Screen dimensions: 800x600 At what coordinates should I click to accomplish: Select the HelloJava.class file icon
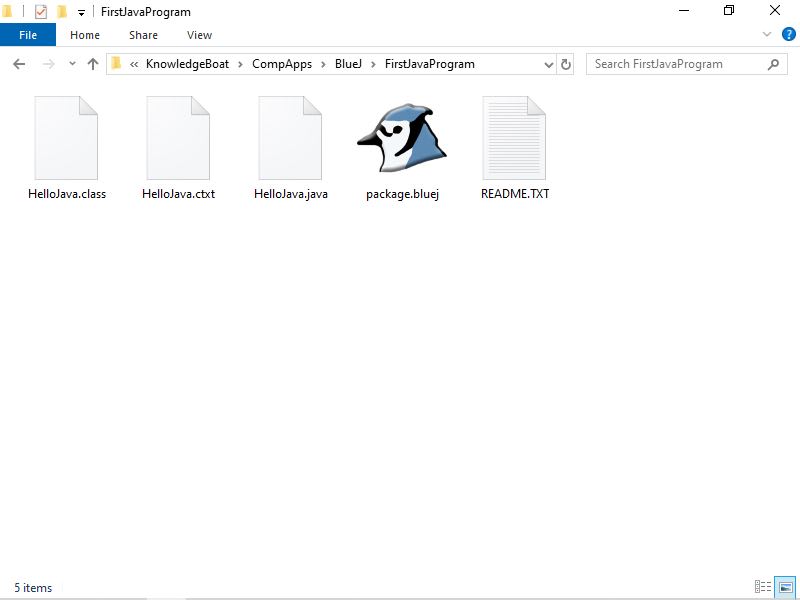[x=66, y=138]
